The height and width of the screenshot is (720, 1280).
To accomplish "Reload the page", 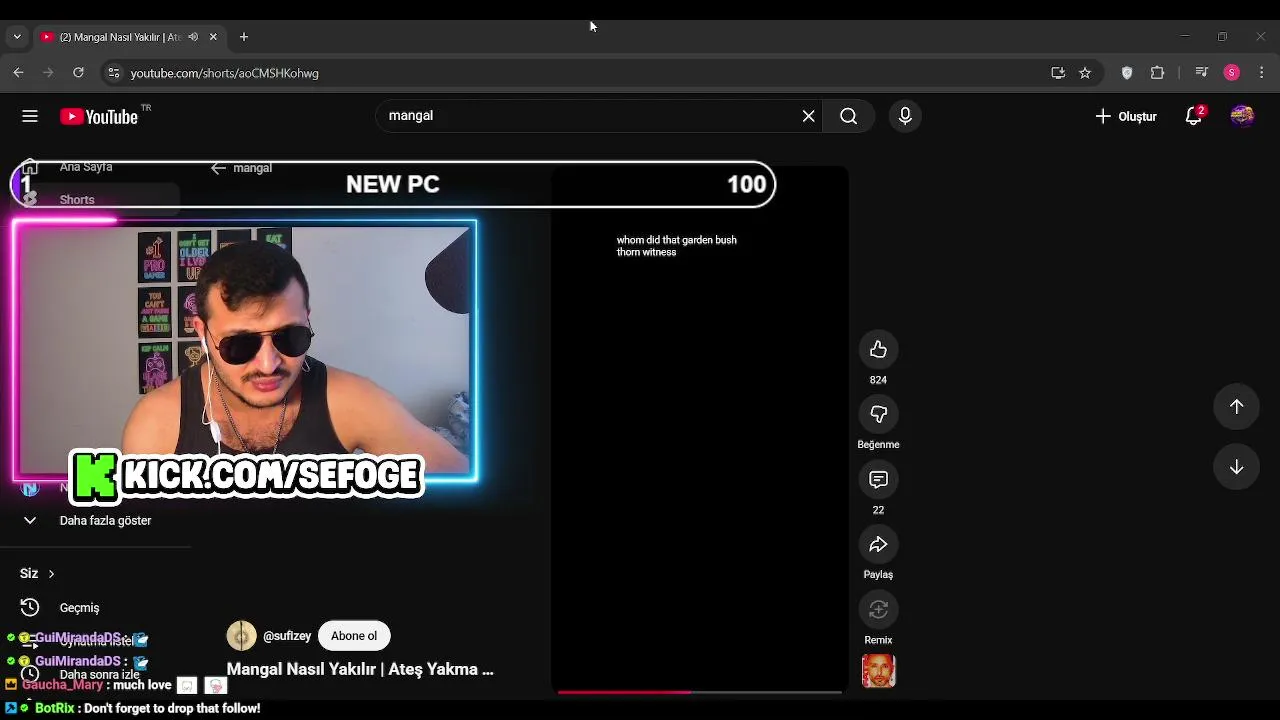I will pyautogui.click(x=78, y=72).
